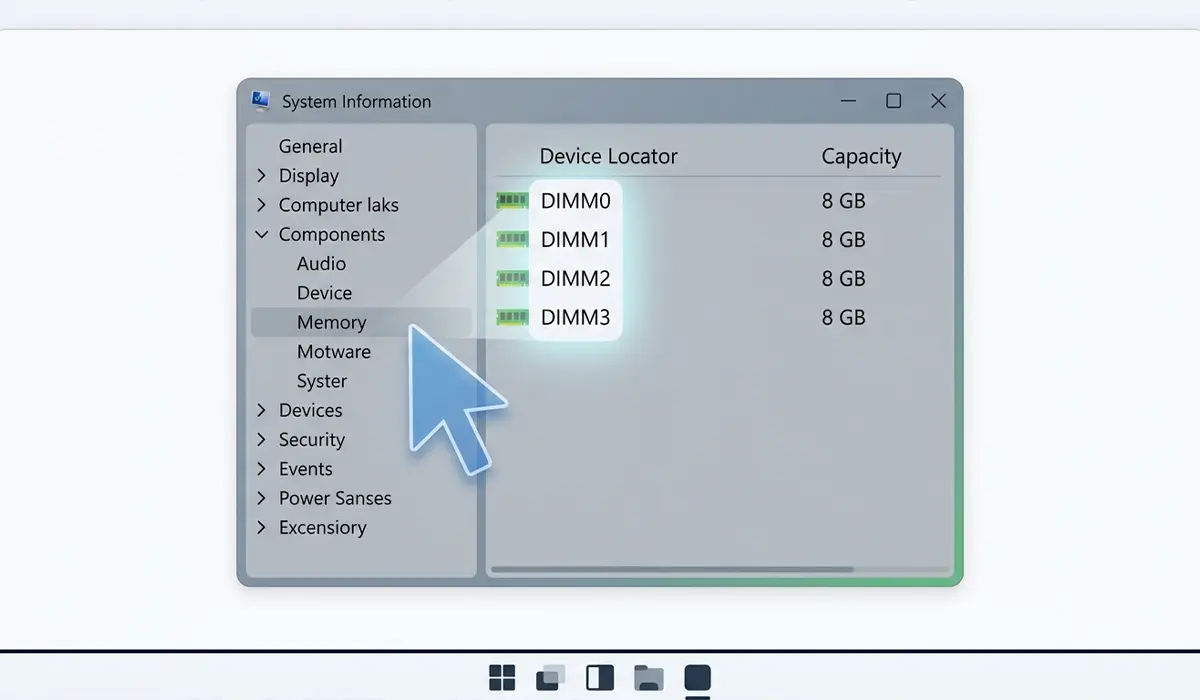Select the DIMM0 row text
Screen dimensions: 1200x700
(575, 201)
